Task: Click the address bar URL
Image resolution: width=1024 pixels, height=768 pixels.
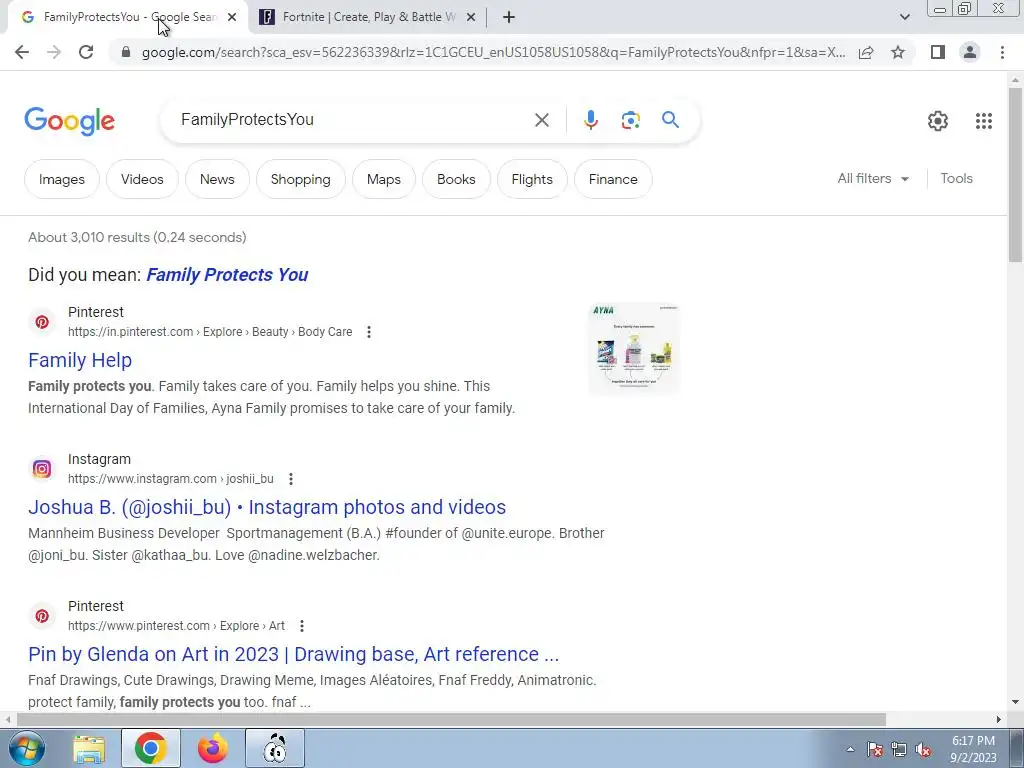Action: (493, 52)
